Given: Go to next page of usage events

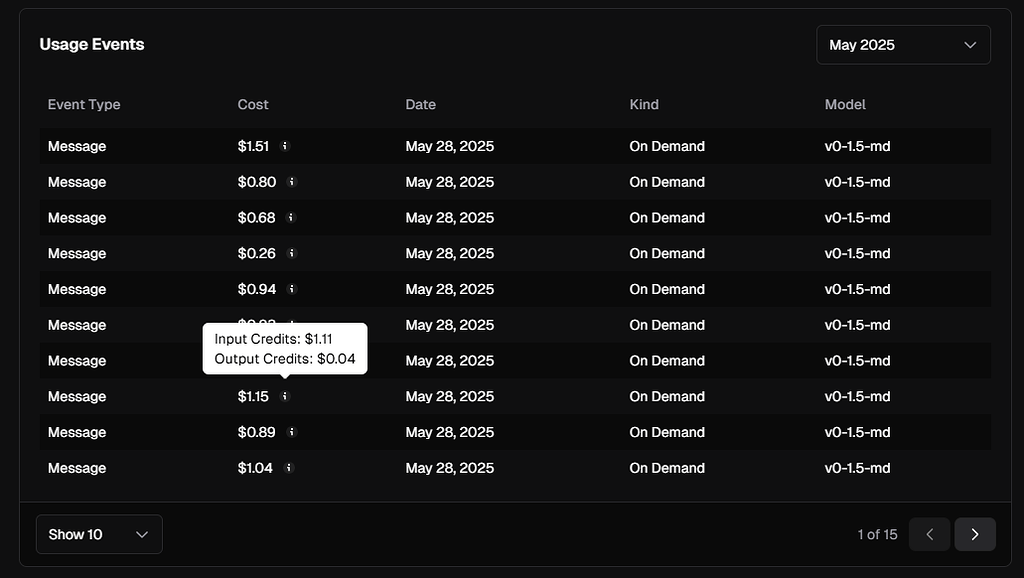Looking at the screenshot, I should (975, 534).
